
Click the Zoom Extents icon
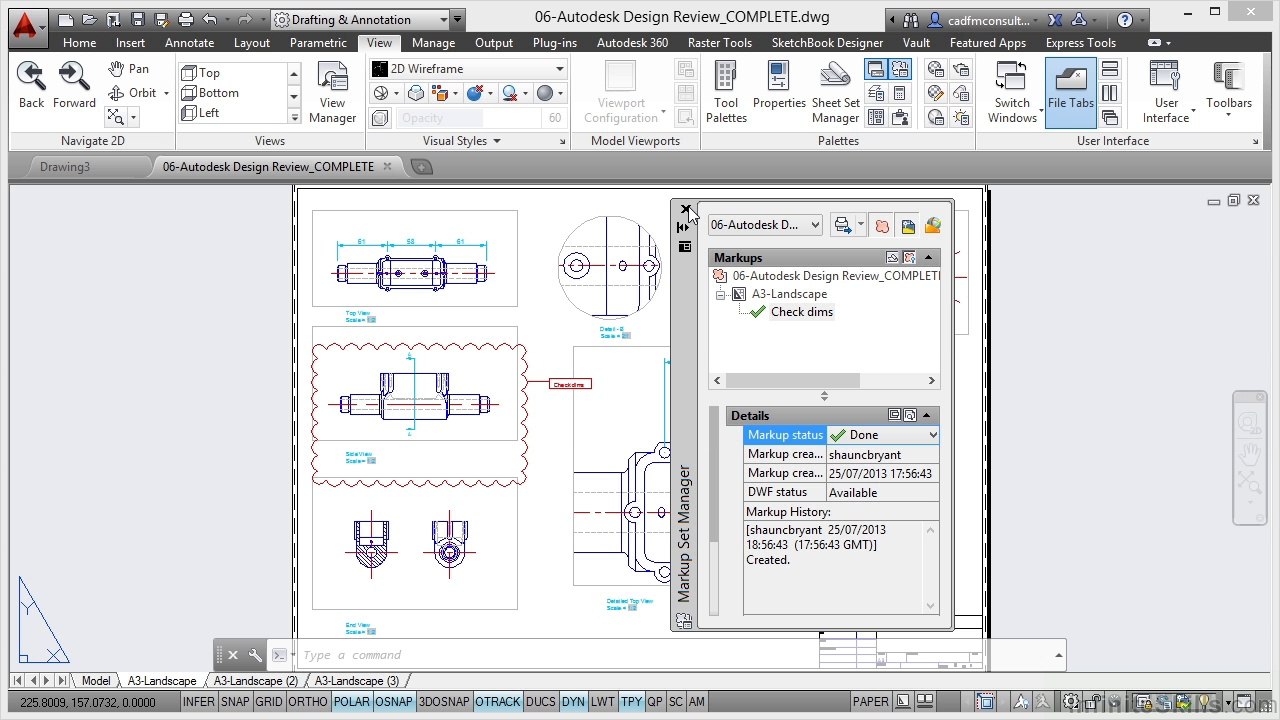(x=115, y=117)
